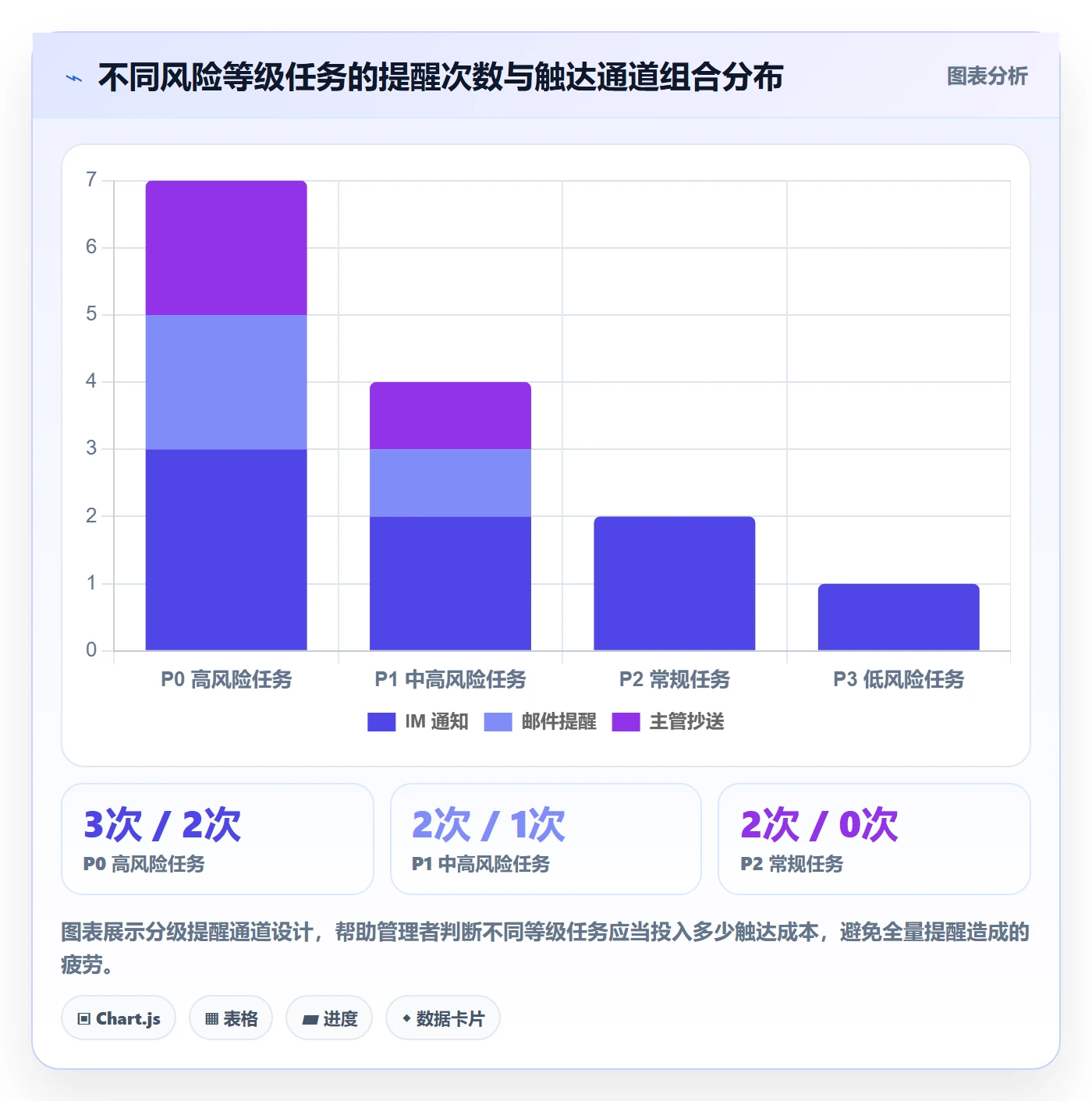Click the 主管抄送 legend label
Viewport: 1092px width, 1101px height.
(x=686, y=722)
